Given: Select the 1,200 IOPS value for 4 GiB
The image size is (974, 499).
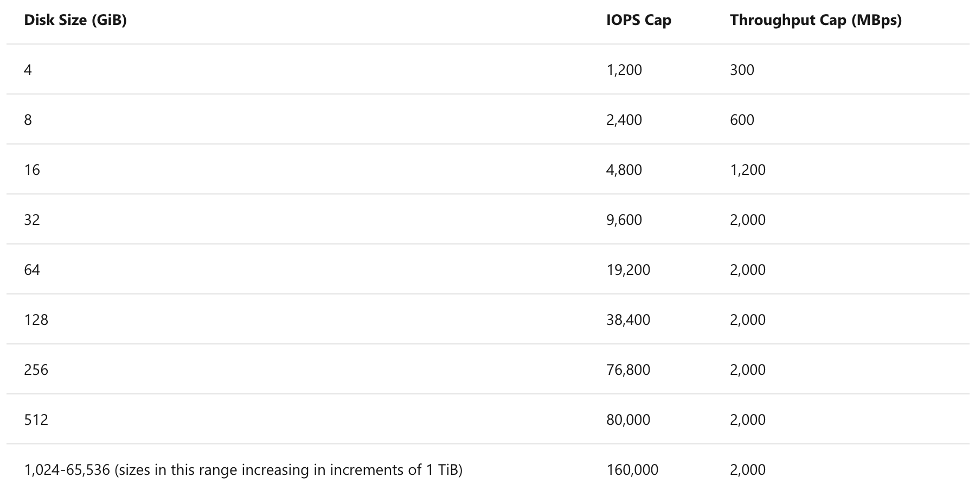Looking at the screenshot, I should tap(624, 70).
